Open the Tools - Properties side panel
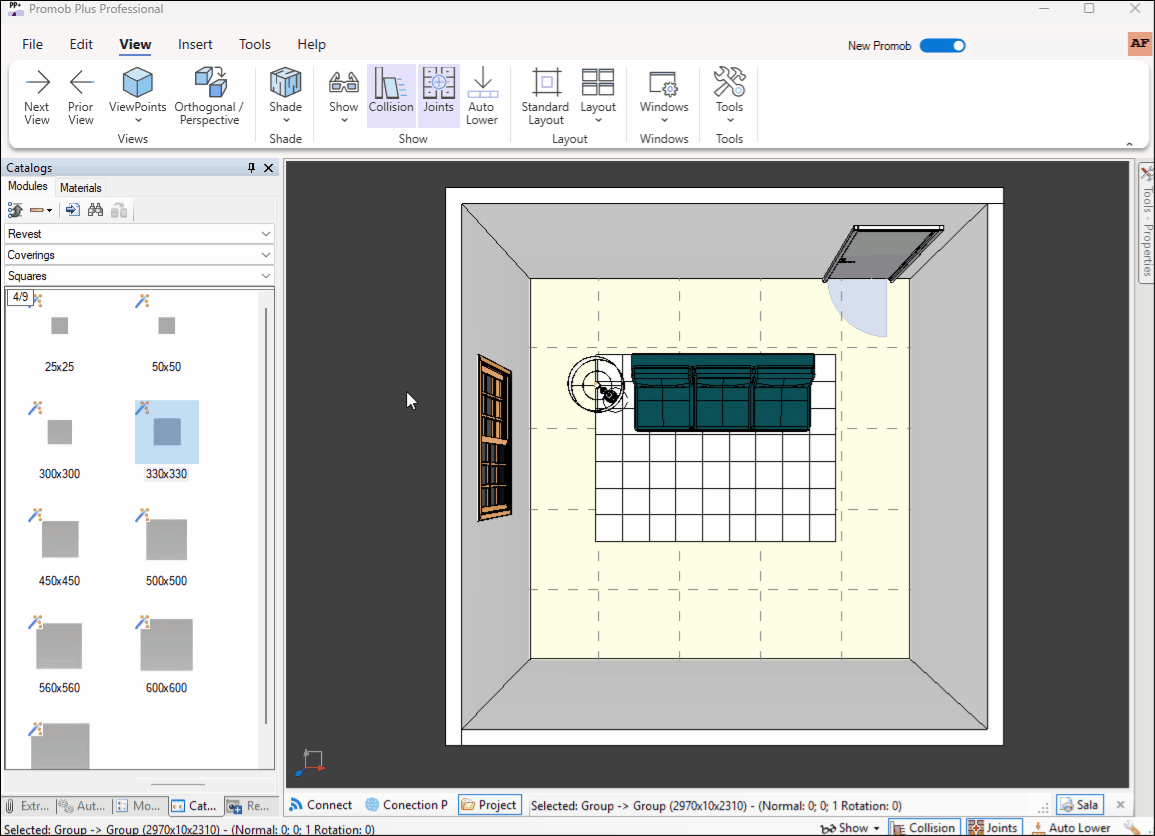The image size is (1155, 836). [x=1146, y=221]
